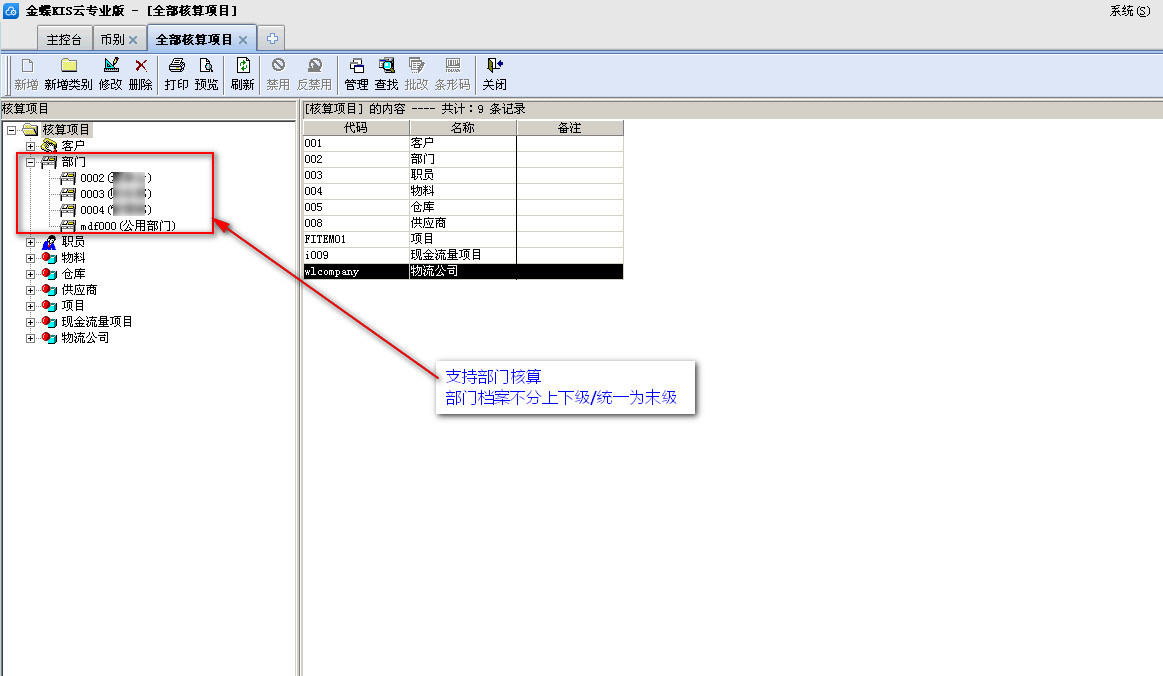Select mdf000 (公用部门) in the tree
Screen dimensions: 1163x676
134,226
